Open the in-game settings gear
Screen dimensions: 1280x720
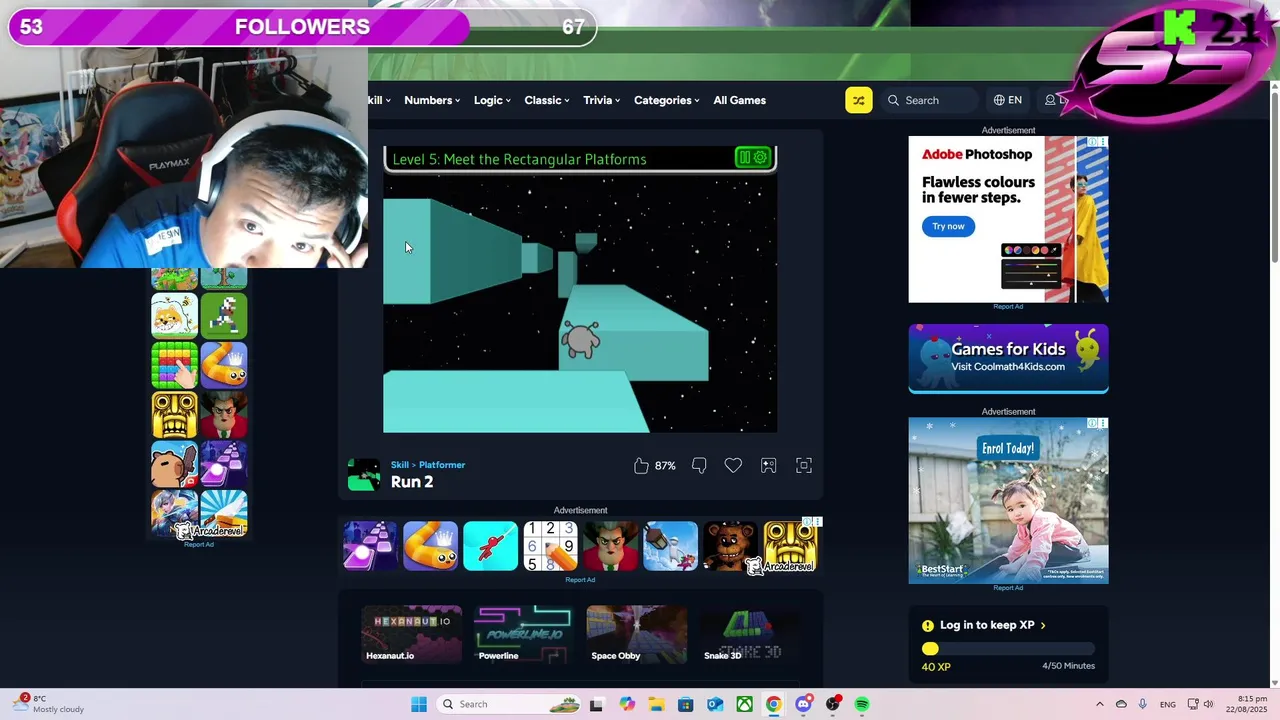tap(761, 157)
